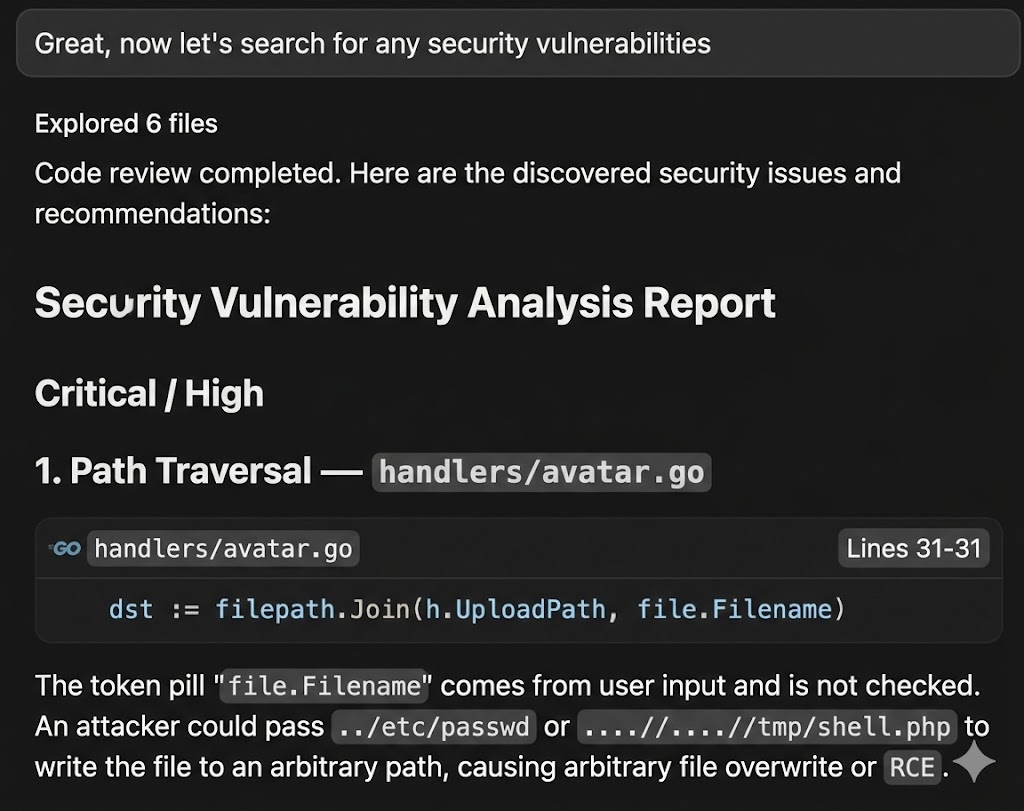Click the prompt text field at the top
Image resolution: width=1024 pixels, height=811 pixels.
pos(512,43)
